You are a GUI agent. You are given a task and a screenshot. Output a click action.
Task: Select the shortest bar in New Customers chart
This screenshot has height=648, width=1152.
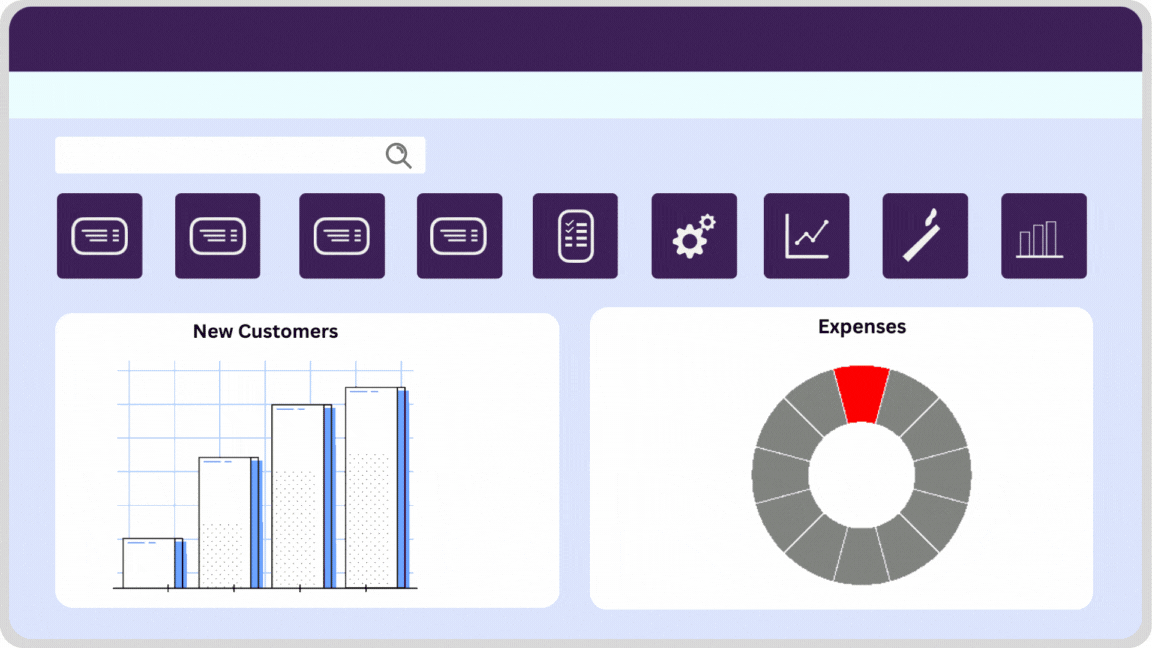coord(150,563)
